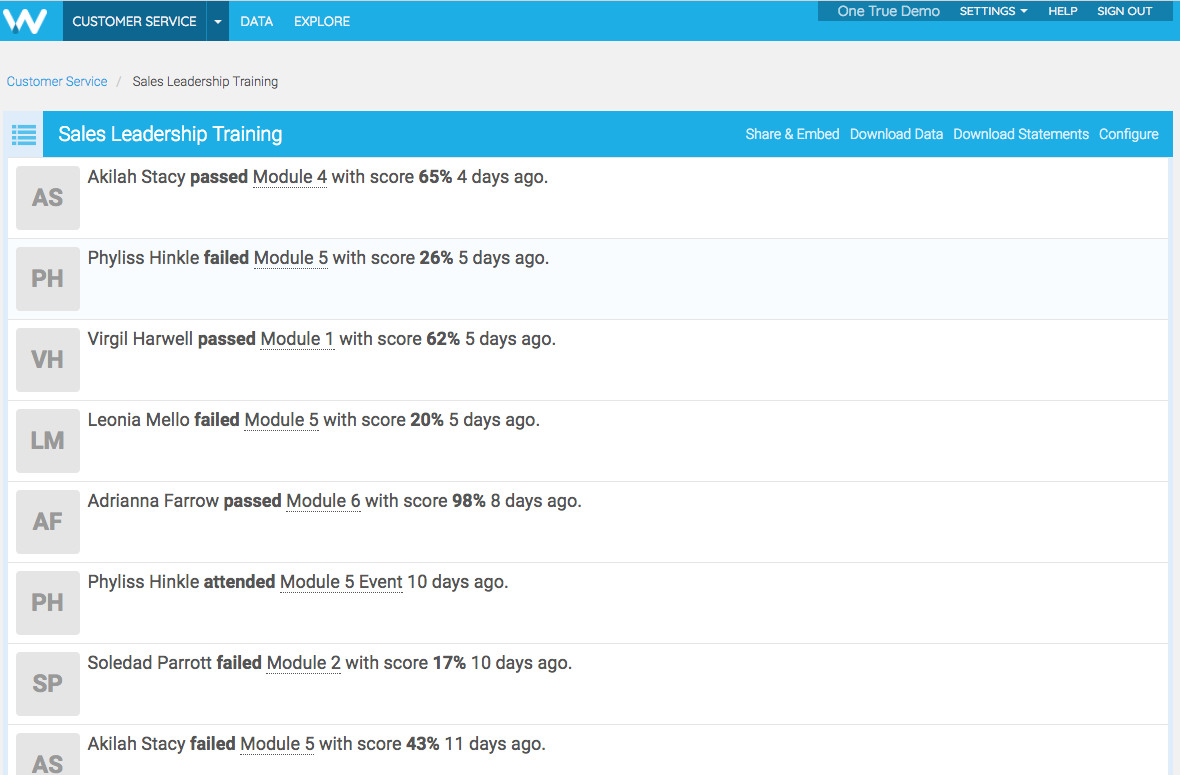Go to the Data menu
Image resolution: width=1180 pixels, height=775 pixels.
click(x=257, y=21)
